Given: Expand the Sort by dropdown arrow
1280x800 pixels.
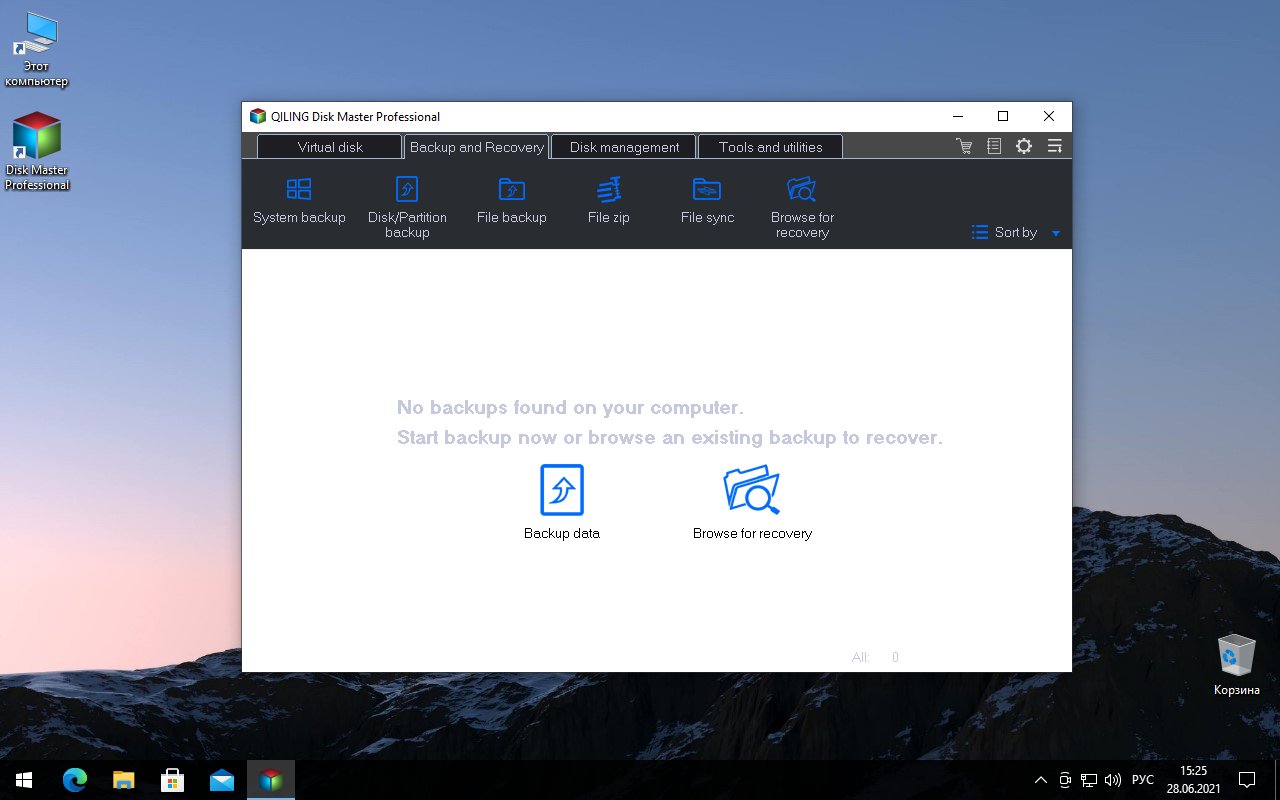Looking at the screenshot, I should click(1056, 233).
